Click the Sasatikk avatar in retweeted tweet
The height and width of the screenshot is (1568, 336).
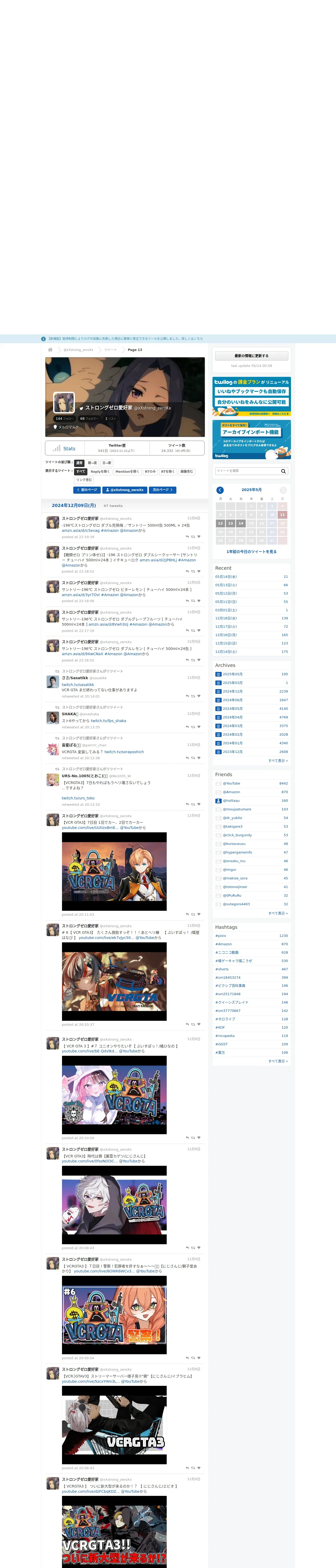point(53,682)
